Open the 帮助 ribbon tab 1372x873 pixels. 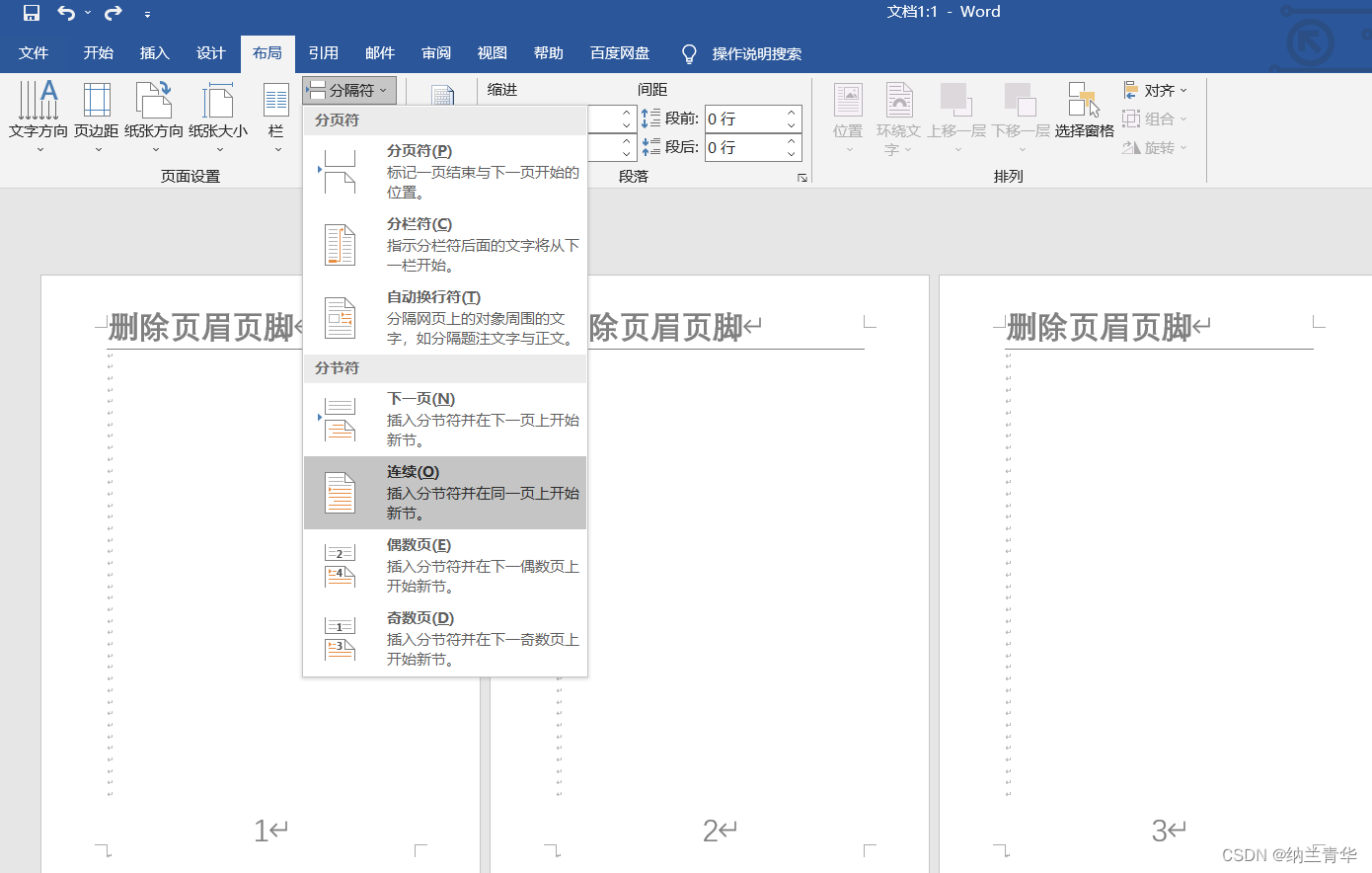click(549, 53)
